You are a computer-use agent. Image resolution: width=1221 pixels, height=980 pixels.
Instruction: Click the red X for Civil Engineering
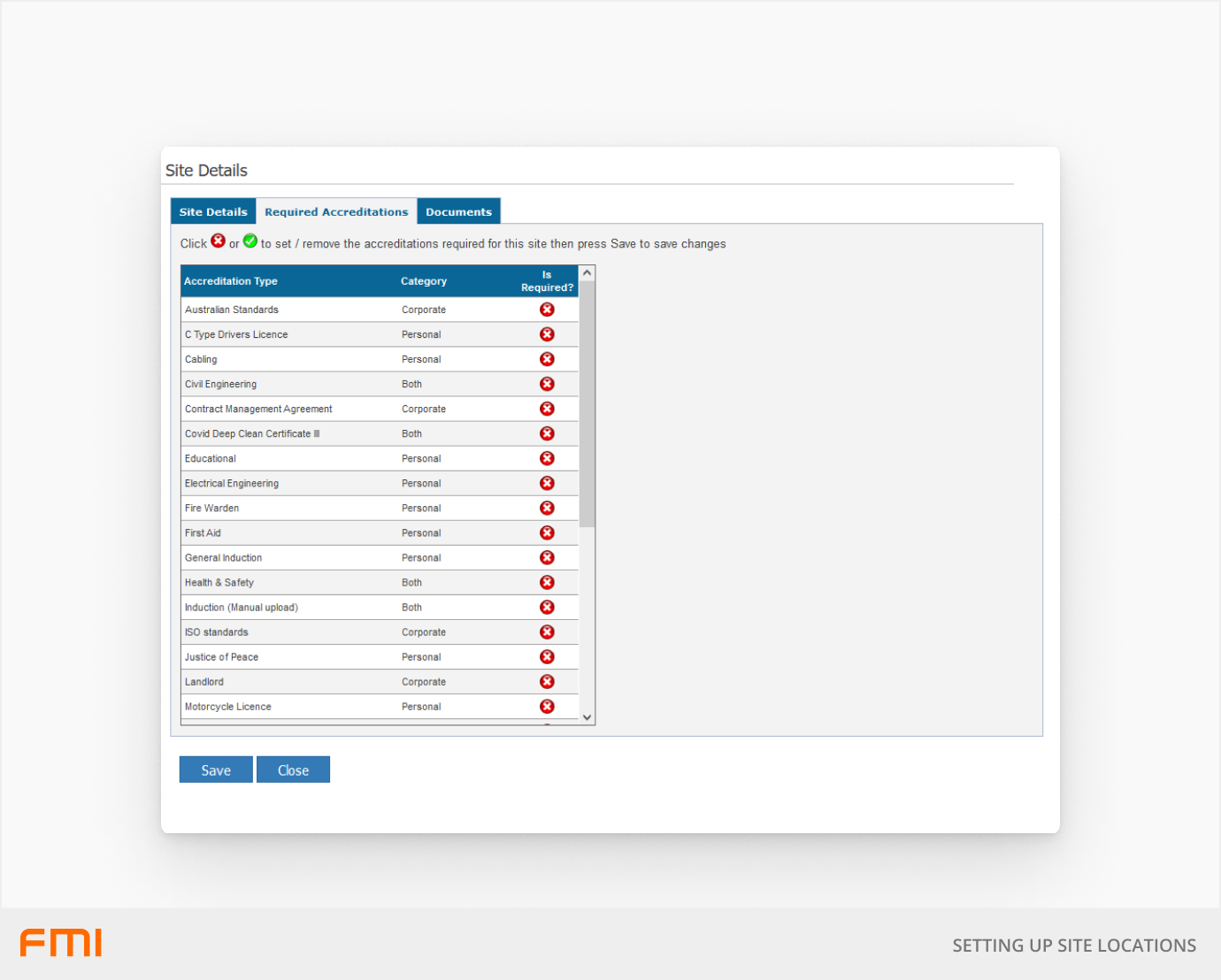point(547,384)
